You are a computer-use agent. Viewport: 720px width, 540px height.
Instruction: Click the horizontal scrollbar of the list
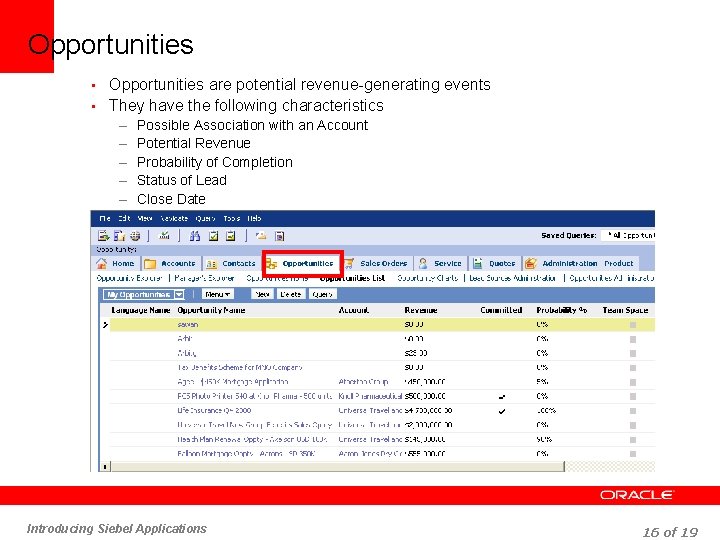click(x=337, y=467)
